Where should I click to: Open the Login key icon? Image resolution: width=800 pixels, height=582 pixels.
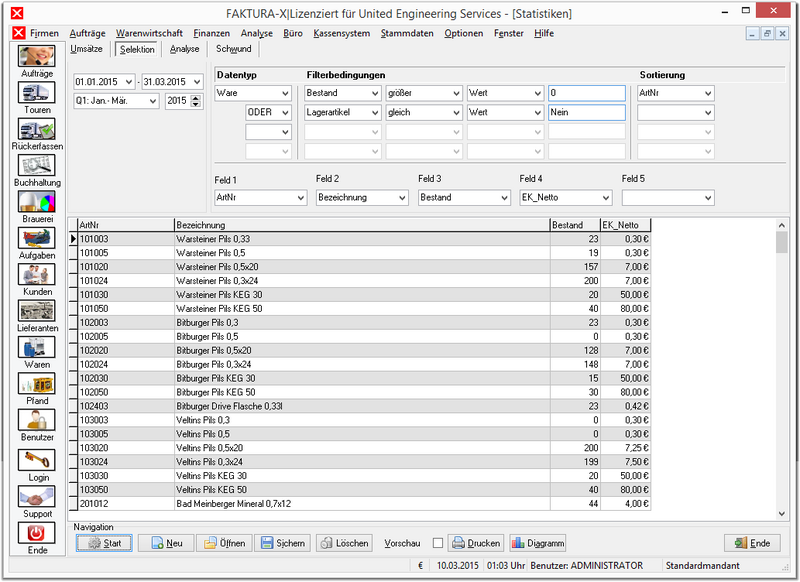pyautogui.click(x=37, y=460)
